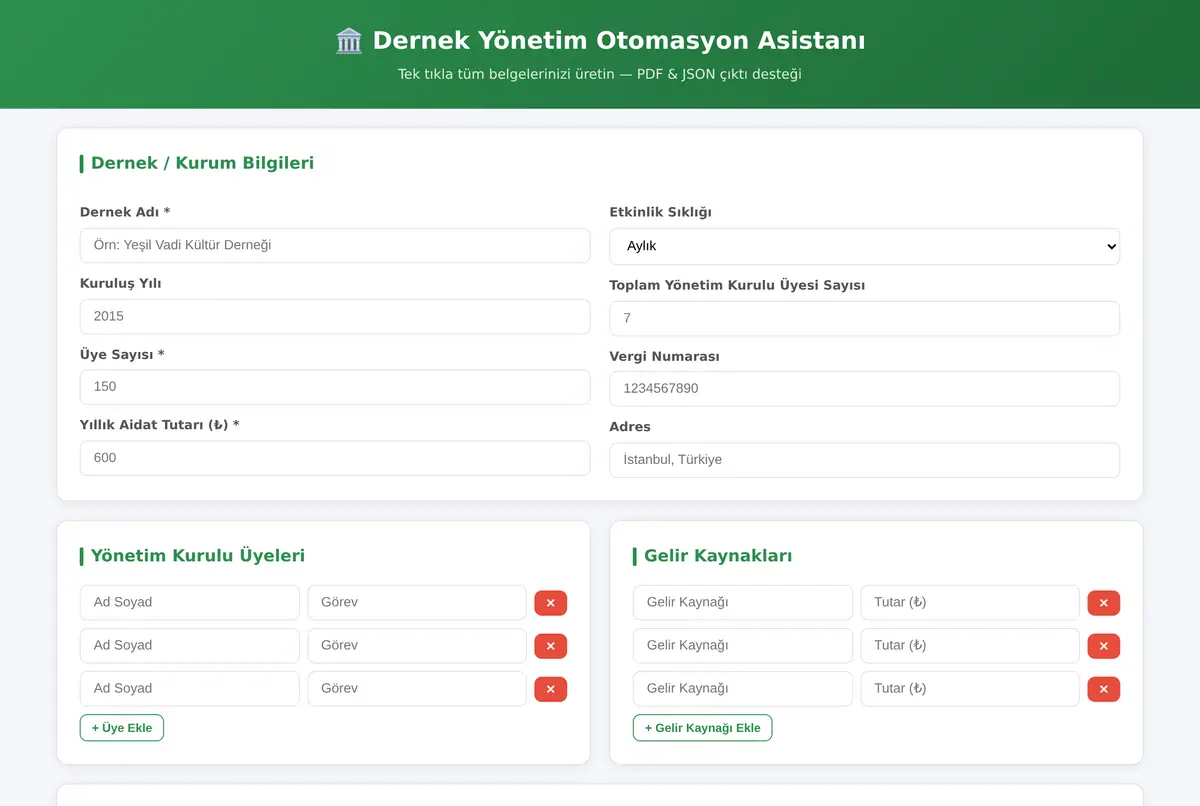Click second board member Görev field

[x=417, y=646]
